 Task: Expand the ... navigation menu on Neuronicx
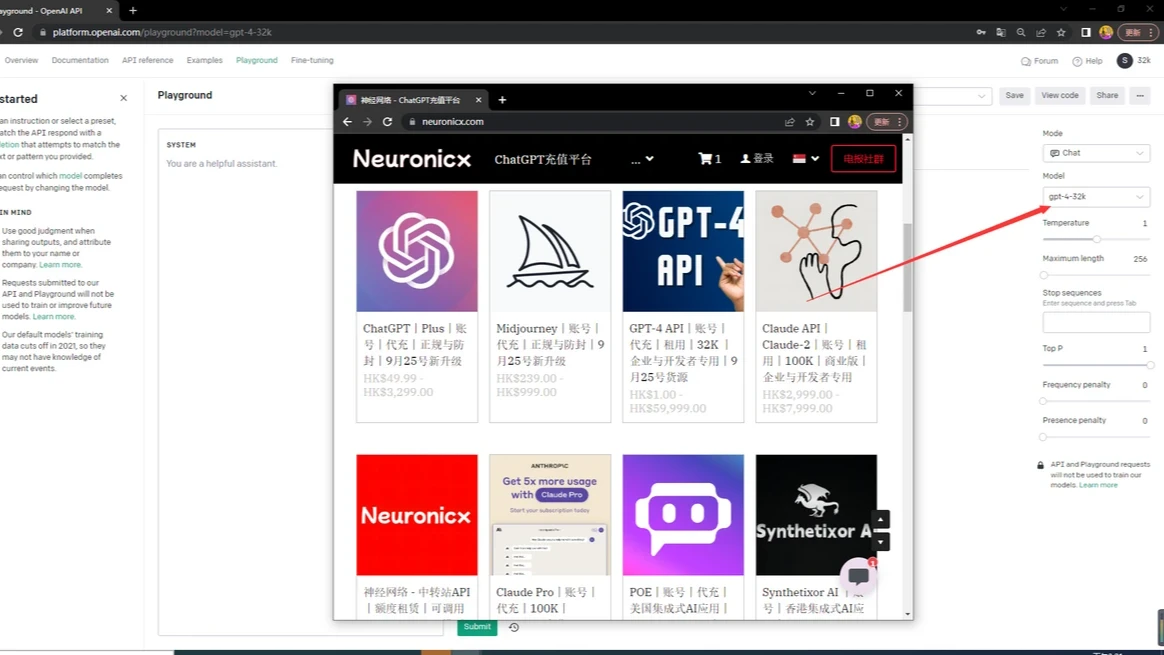(x=642, y=158)
